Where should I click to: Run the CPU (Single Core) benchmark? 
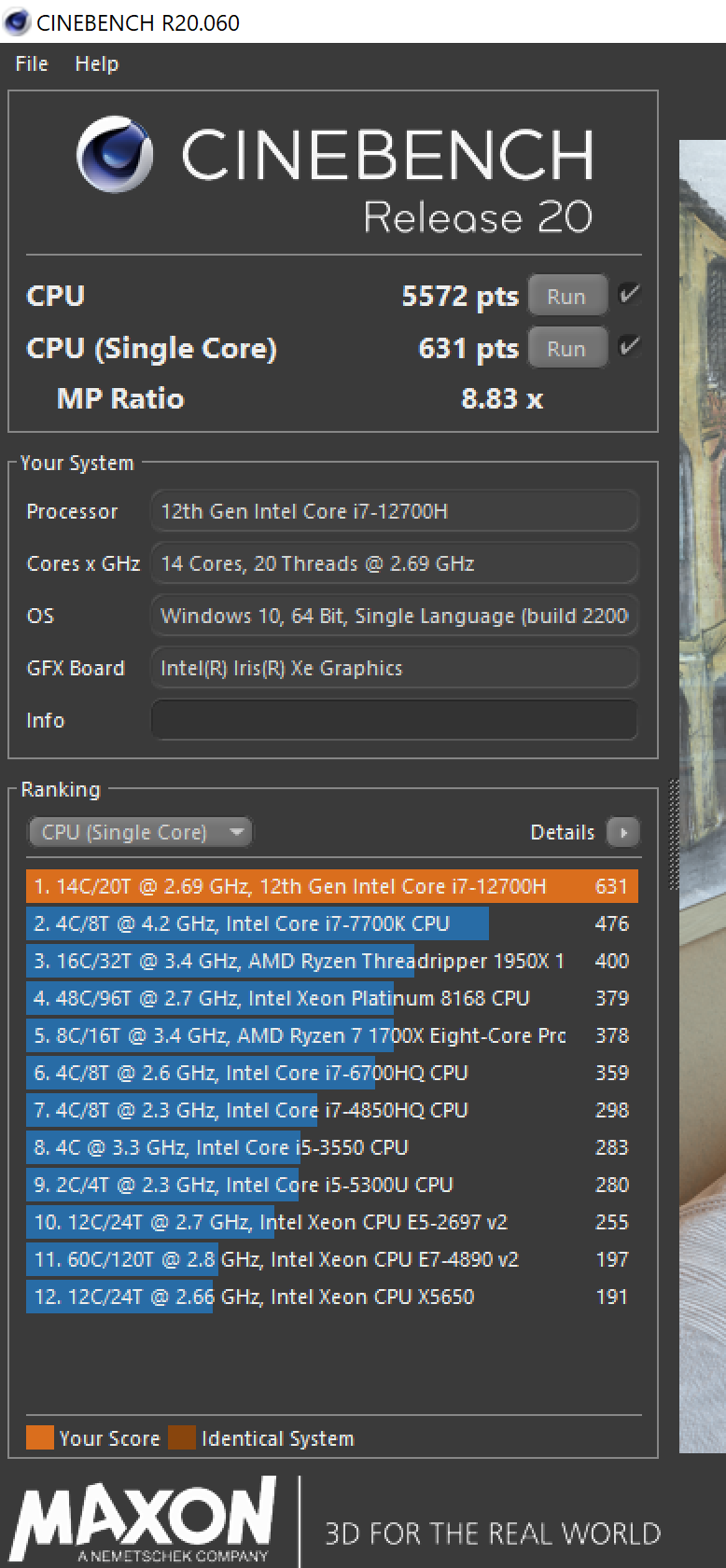pyautogui.click(x=566, y=349)
